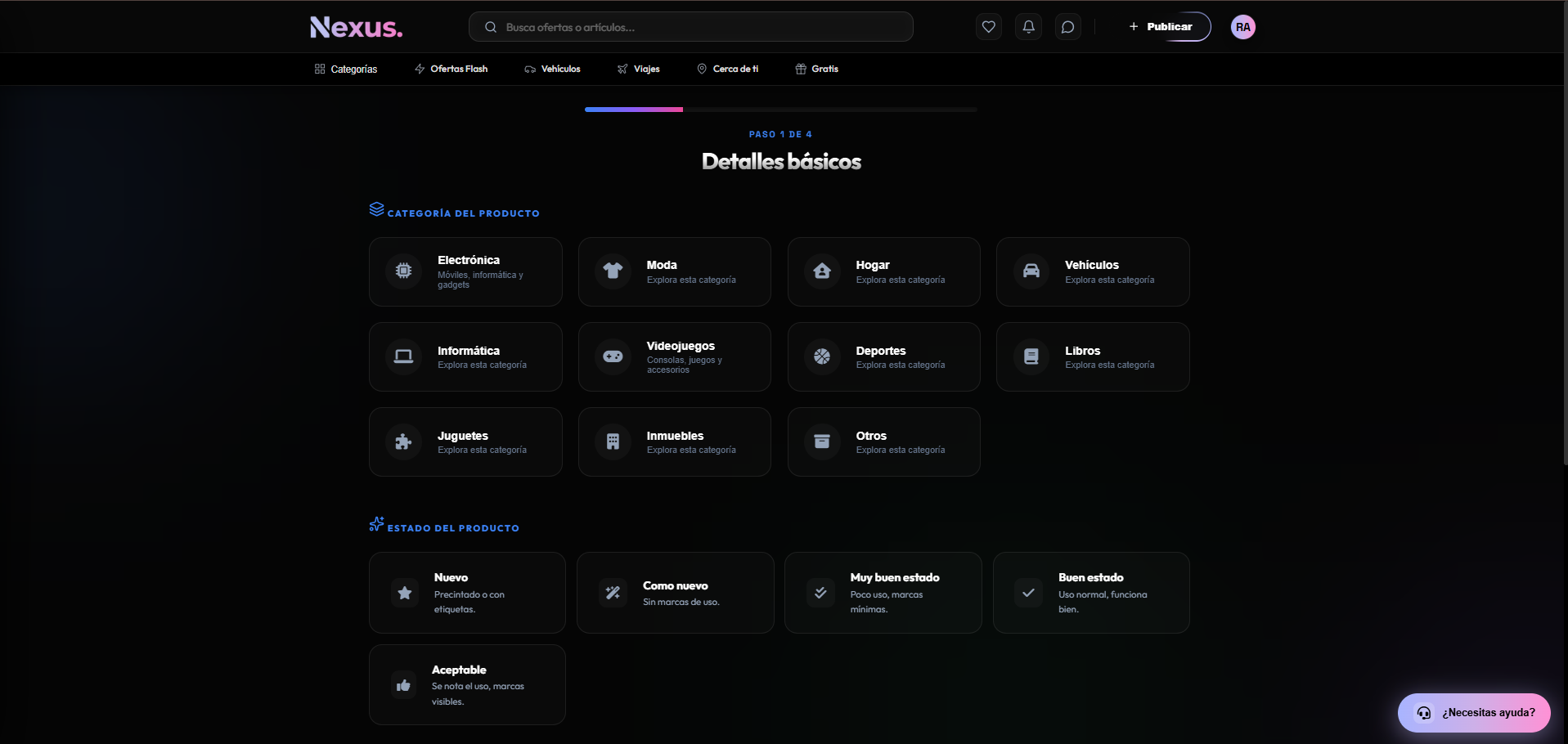The width and height of the screenshot is (1568, 744).
Task: Click the Como nuevo magic wand icon
Action: (x=613, y=593)
